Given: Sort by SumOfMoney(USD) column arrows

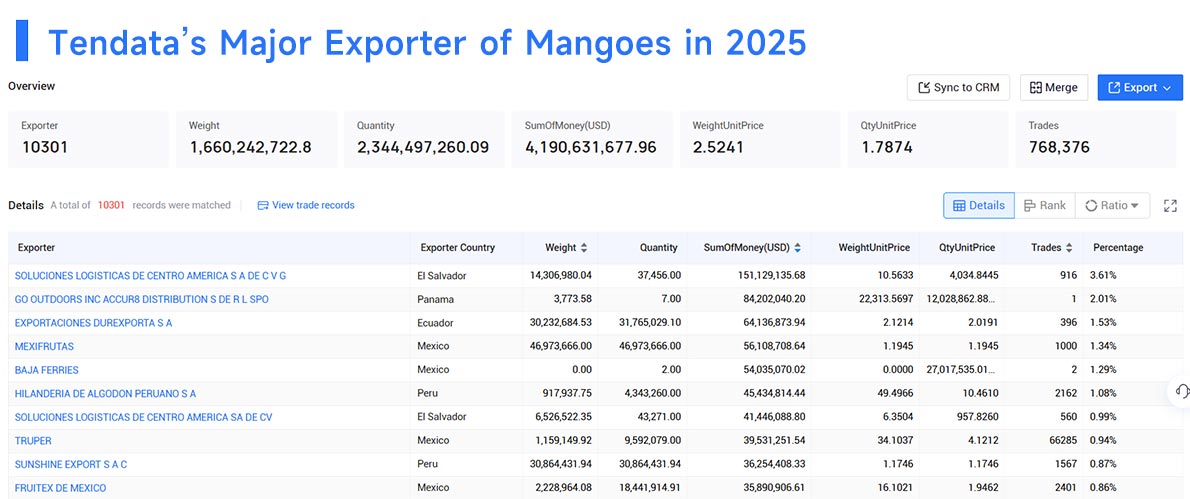Looking at the screenshot, I should pos(798,247).
